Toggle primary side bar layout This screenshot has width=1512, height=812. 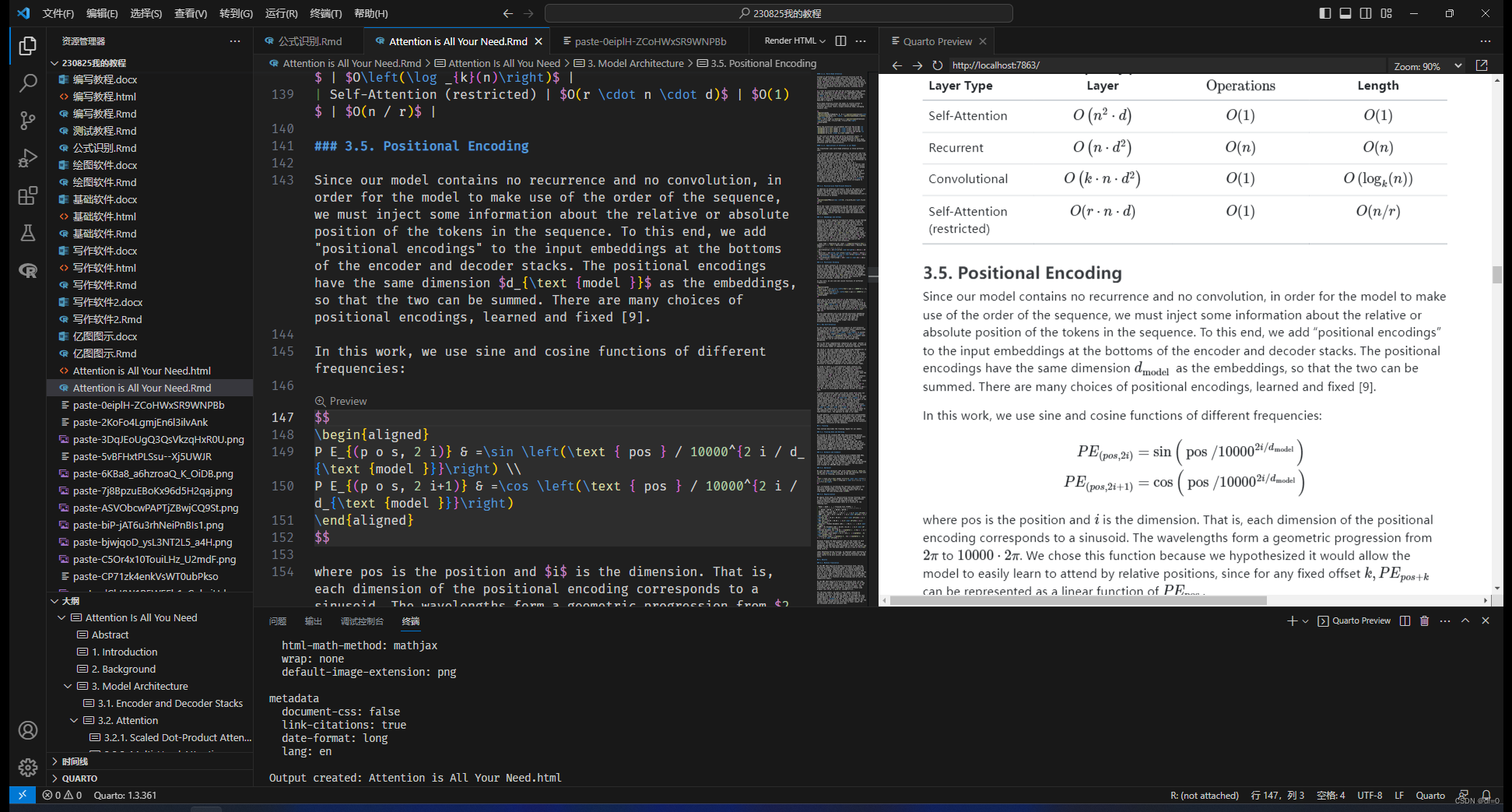point(1325,13)
